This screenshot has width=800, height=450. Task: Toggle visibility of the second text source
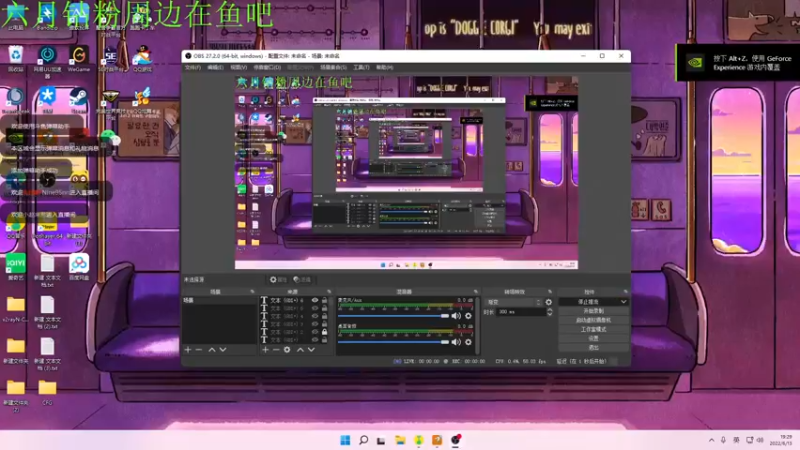coord(315,308)
